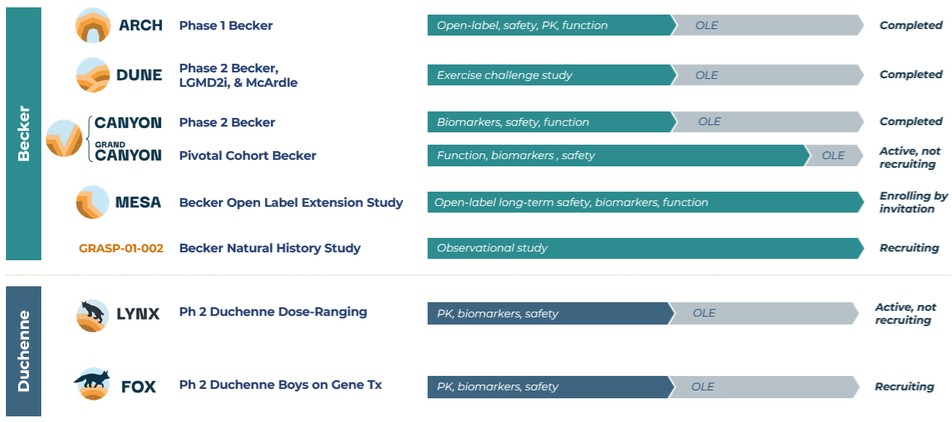The image size is (952, 422).
Task: Click the Exercise challenge study bar
Action: 548,75
